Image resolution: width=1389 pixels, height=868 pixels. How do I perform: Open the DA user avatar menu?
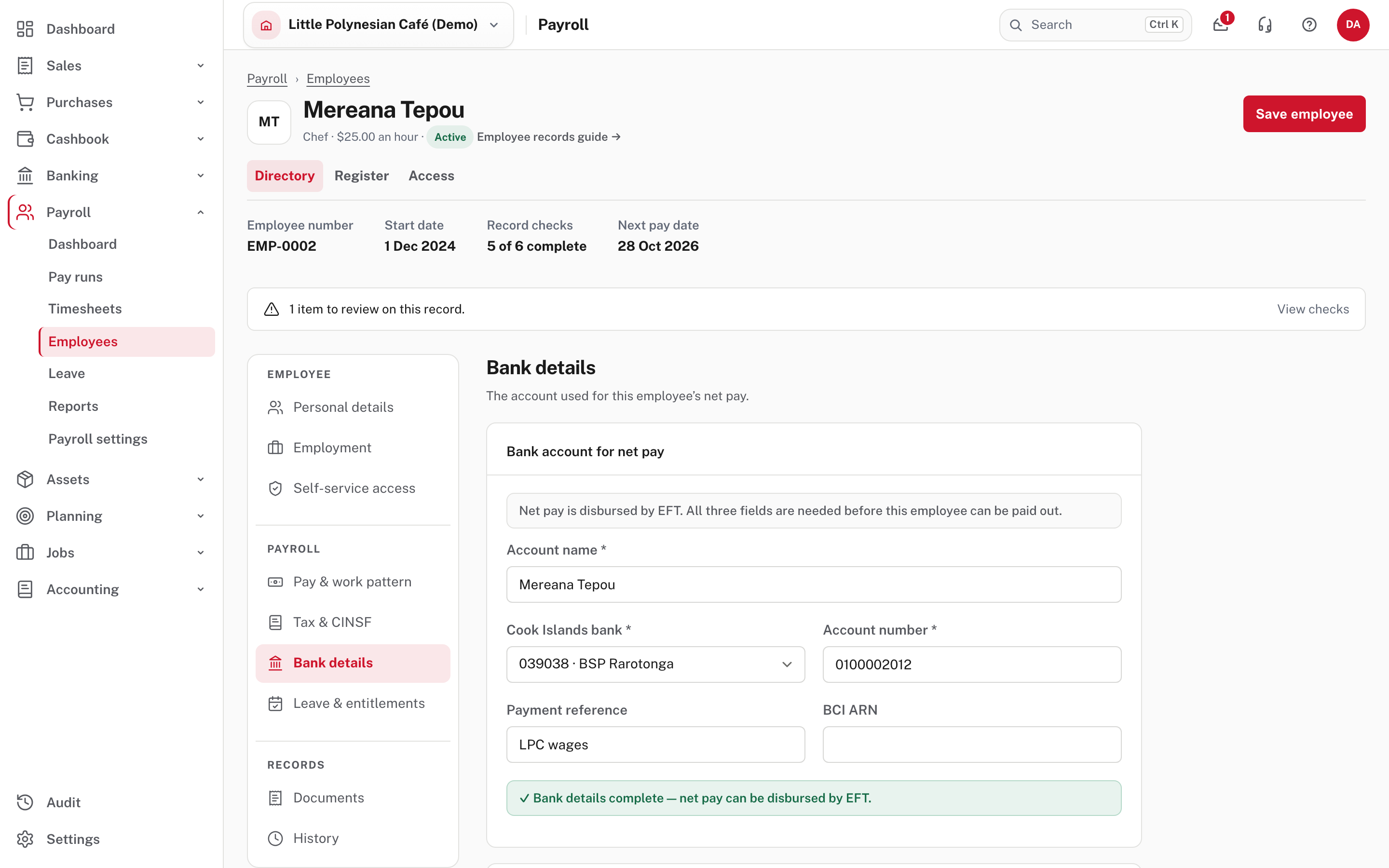pyautogui.click(x=1353, y=25)
